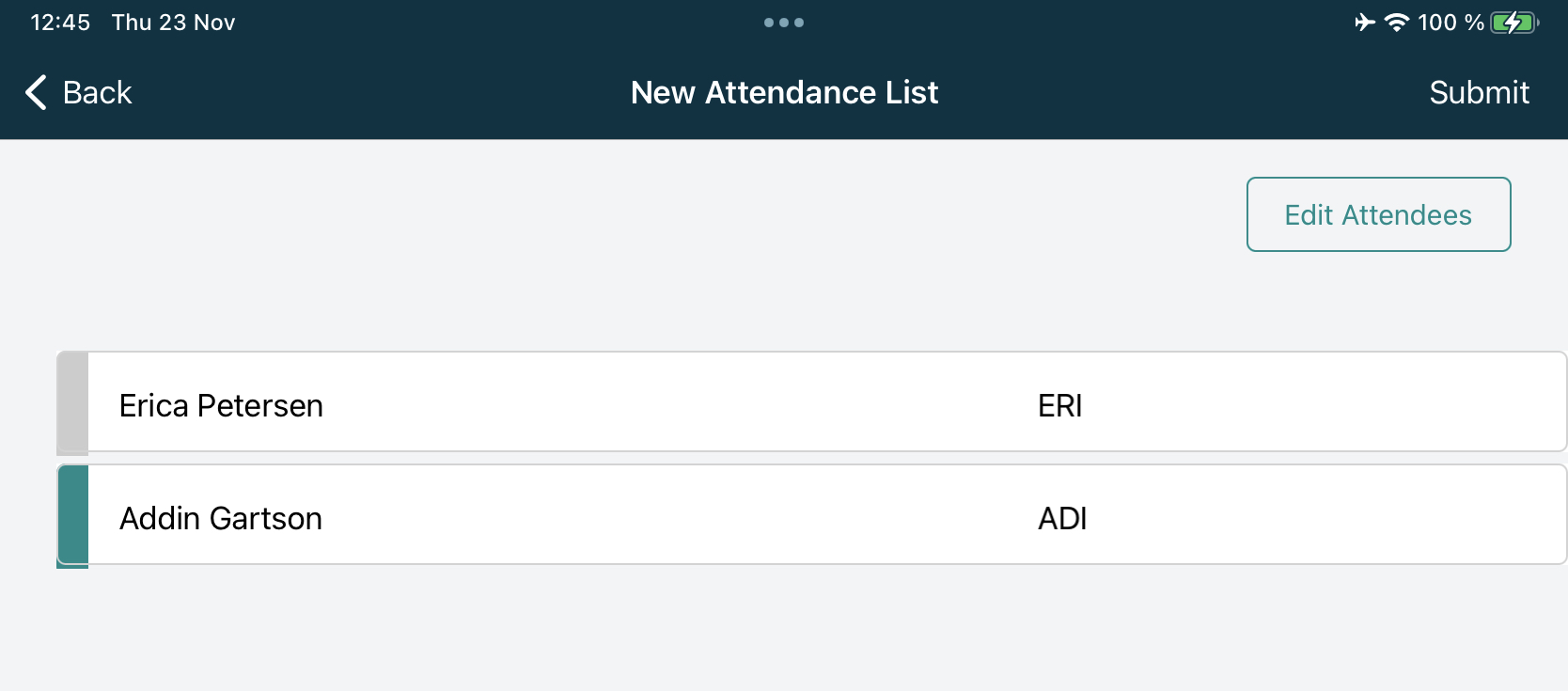The height and width of the screenshot is (691, 1568).
Task: Tap the charging battery icon
Action: pyautogui.click(x=1513, y=23)
